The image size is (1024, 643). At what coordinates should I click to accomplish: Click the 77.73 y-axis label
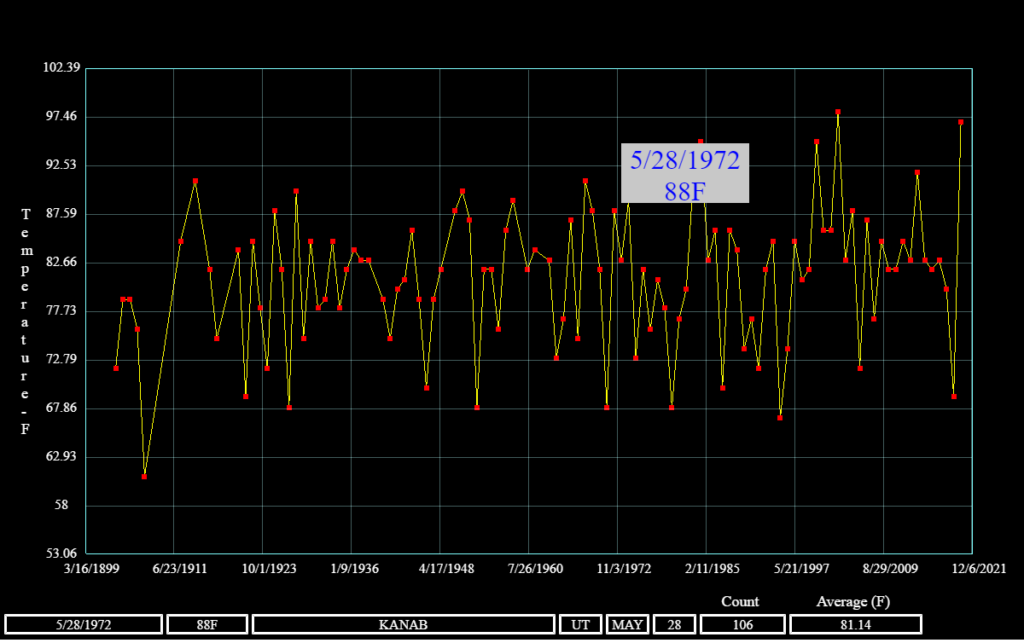(x=61, y=310)
